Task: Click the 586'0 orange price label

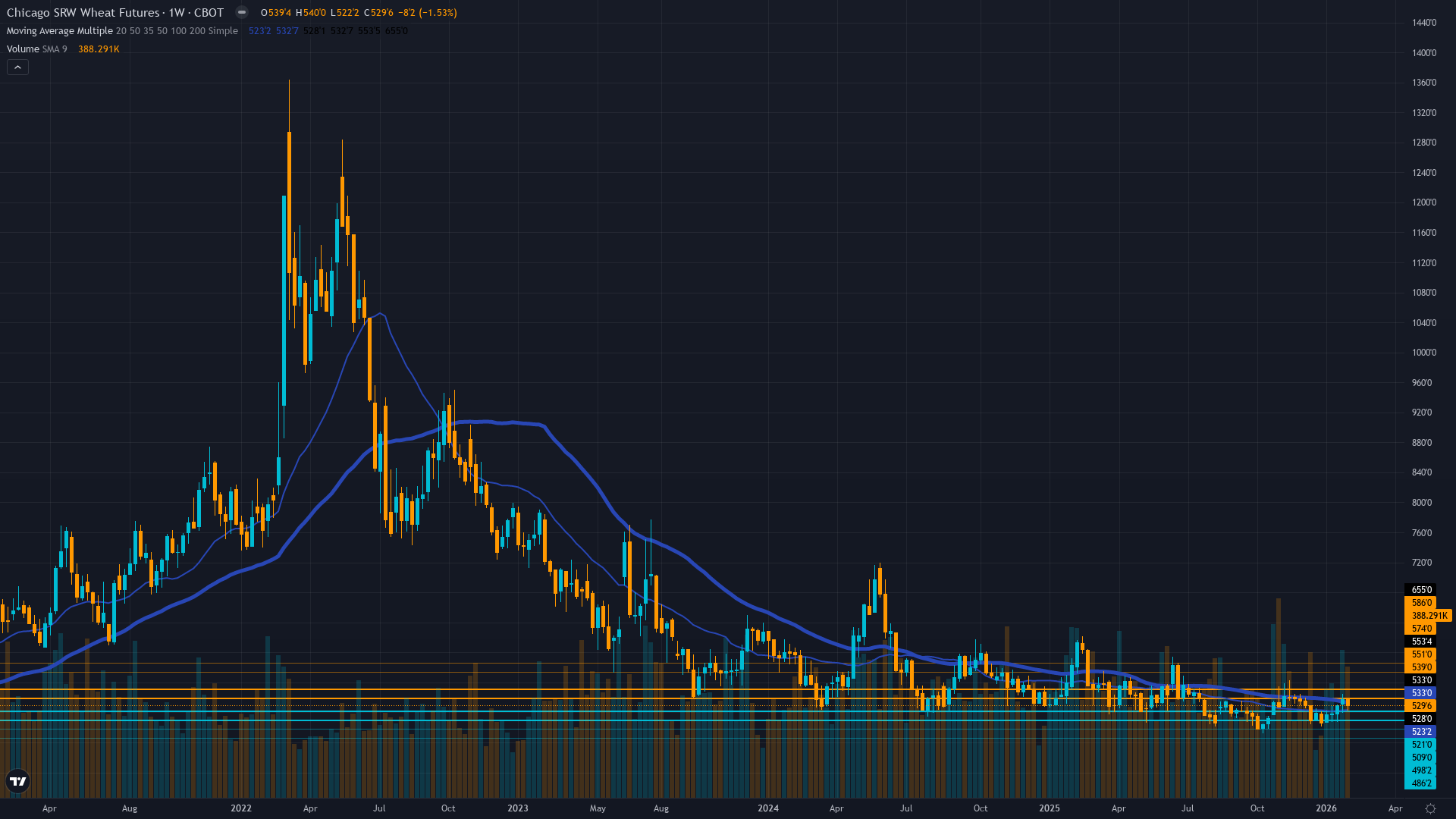Action: coord(1422,603)
